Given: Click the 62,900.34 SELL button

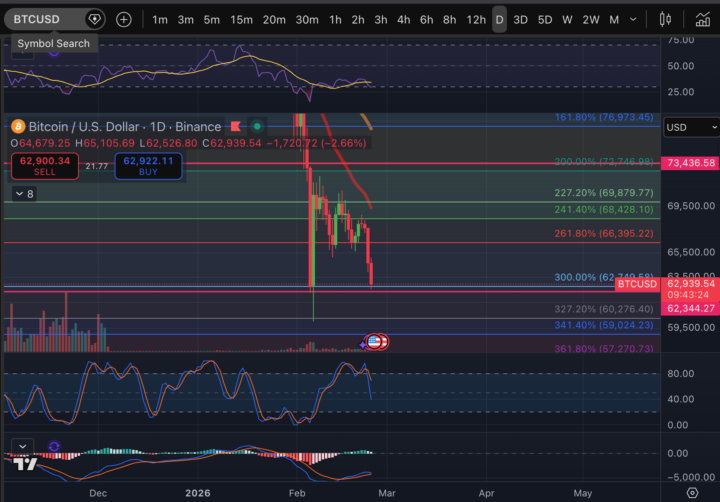Looking at the screenshot, I should tap(45, 166).
